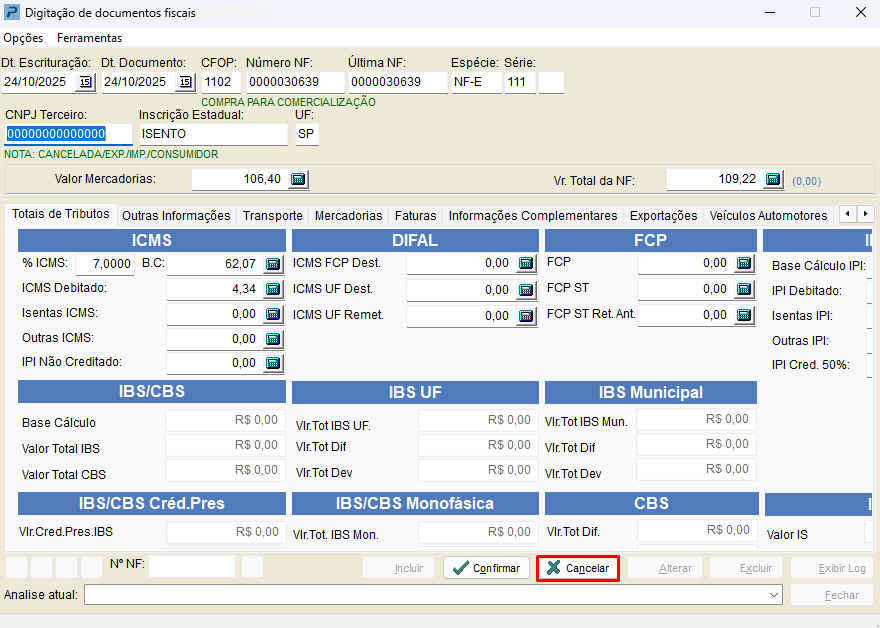The width and height of the screenshot is (880, 628).
Task: Open calculator for ICMS FCP Dest.
Action: pyautogui.click(x=527, y=264)
